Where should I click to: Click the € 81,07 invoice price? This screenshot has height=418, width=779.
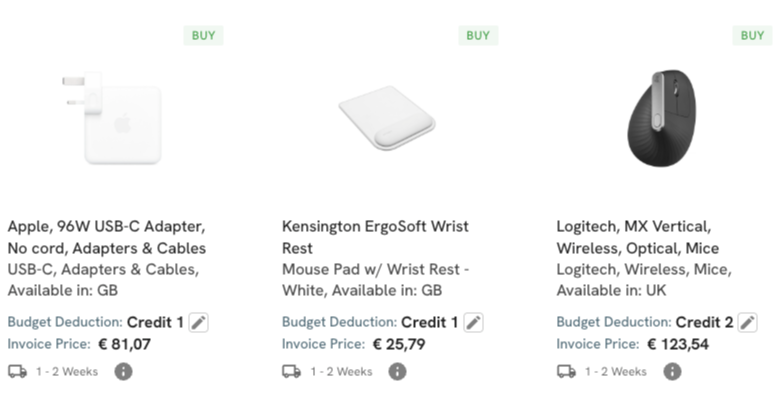pyautogui.click(x=124, y=344)
